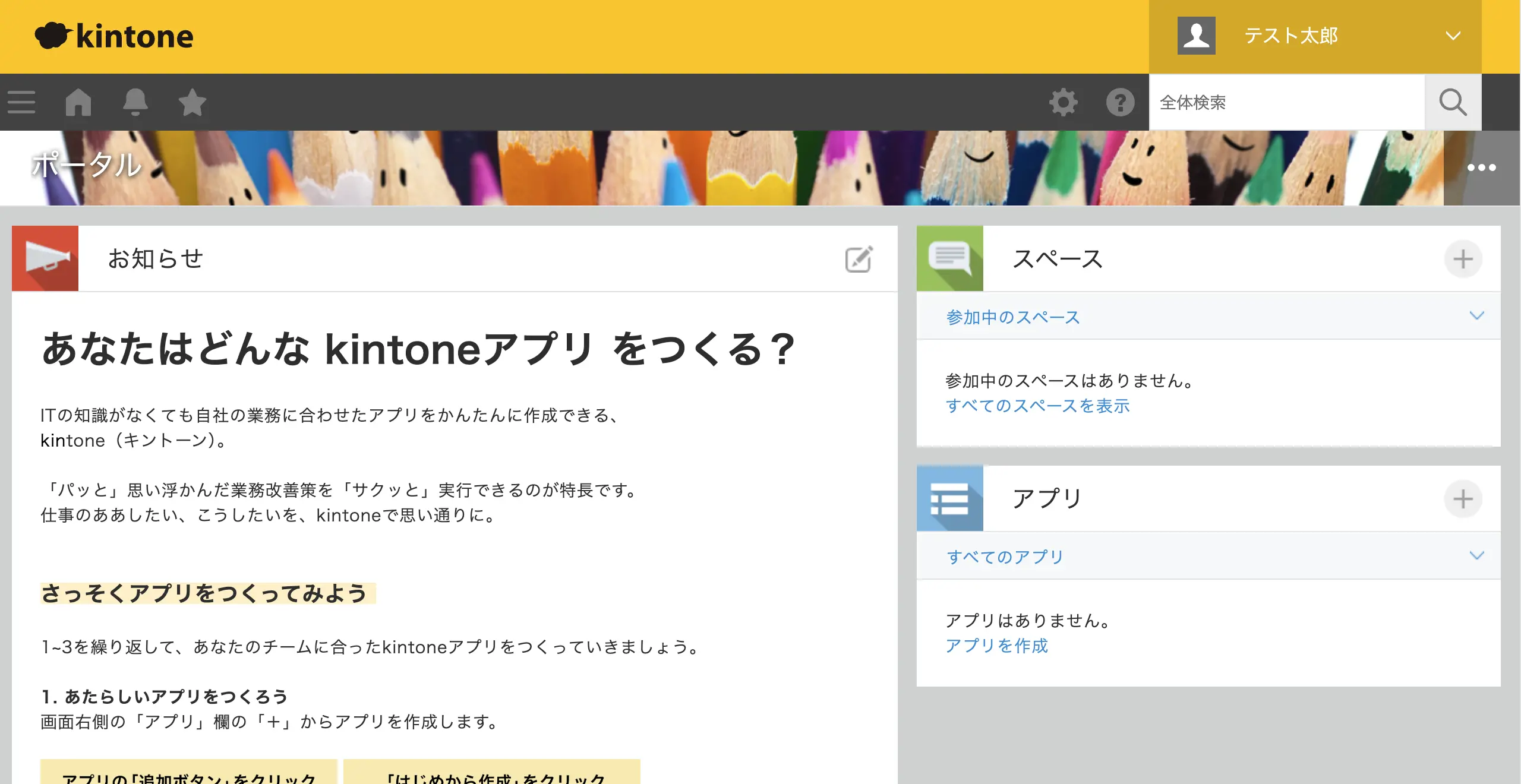The width and height of the screenshot is (1521, 784).
Task: Click the ポータル title text
Action: click(x=87, y=165)
